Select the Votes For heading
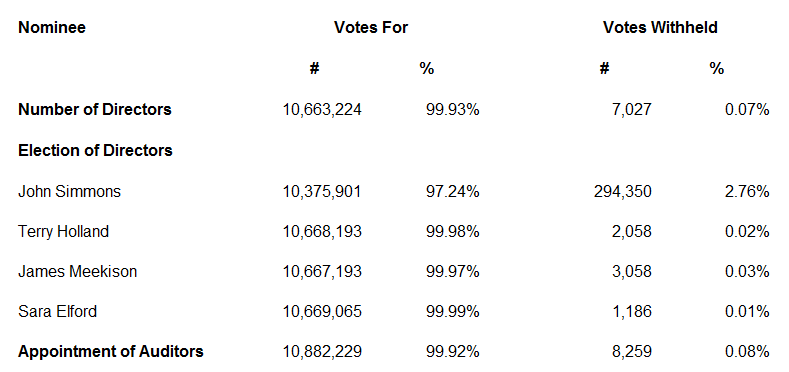 coord(371,27)
